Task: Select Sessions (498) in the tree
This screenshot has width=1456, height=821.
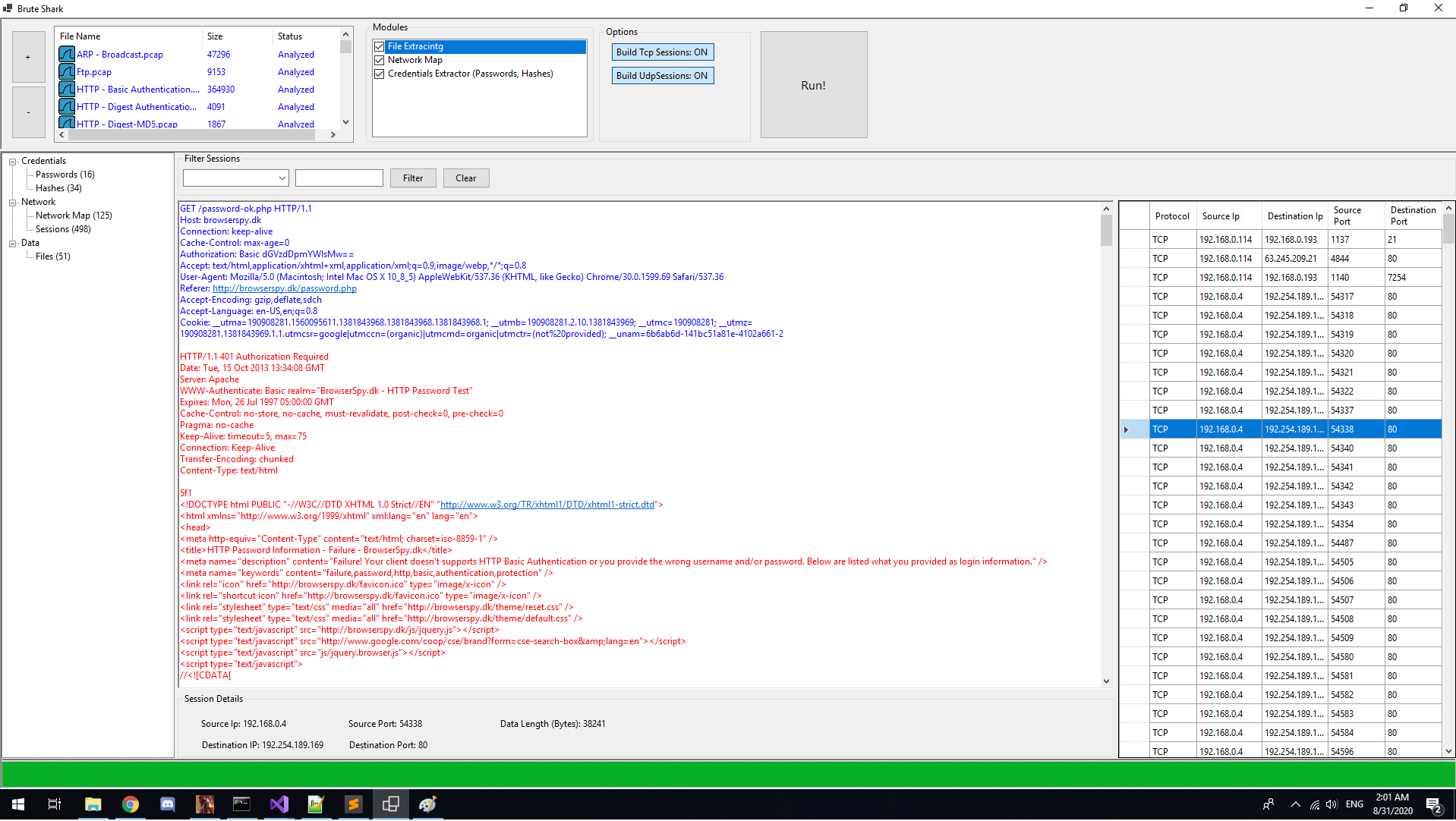Action: pyautogui.click(x=63, y=230)
